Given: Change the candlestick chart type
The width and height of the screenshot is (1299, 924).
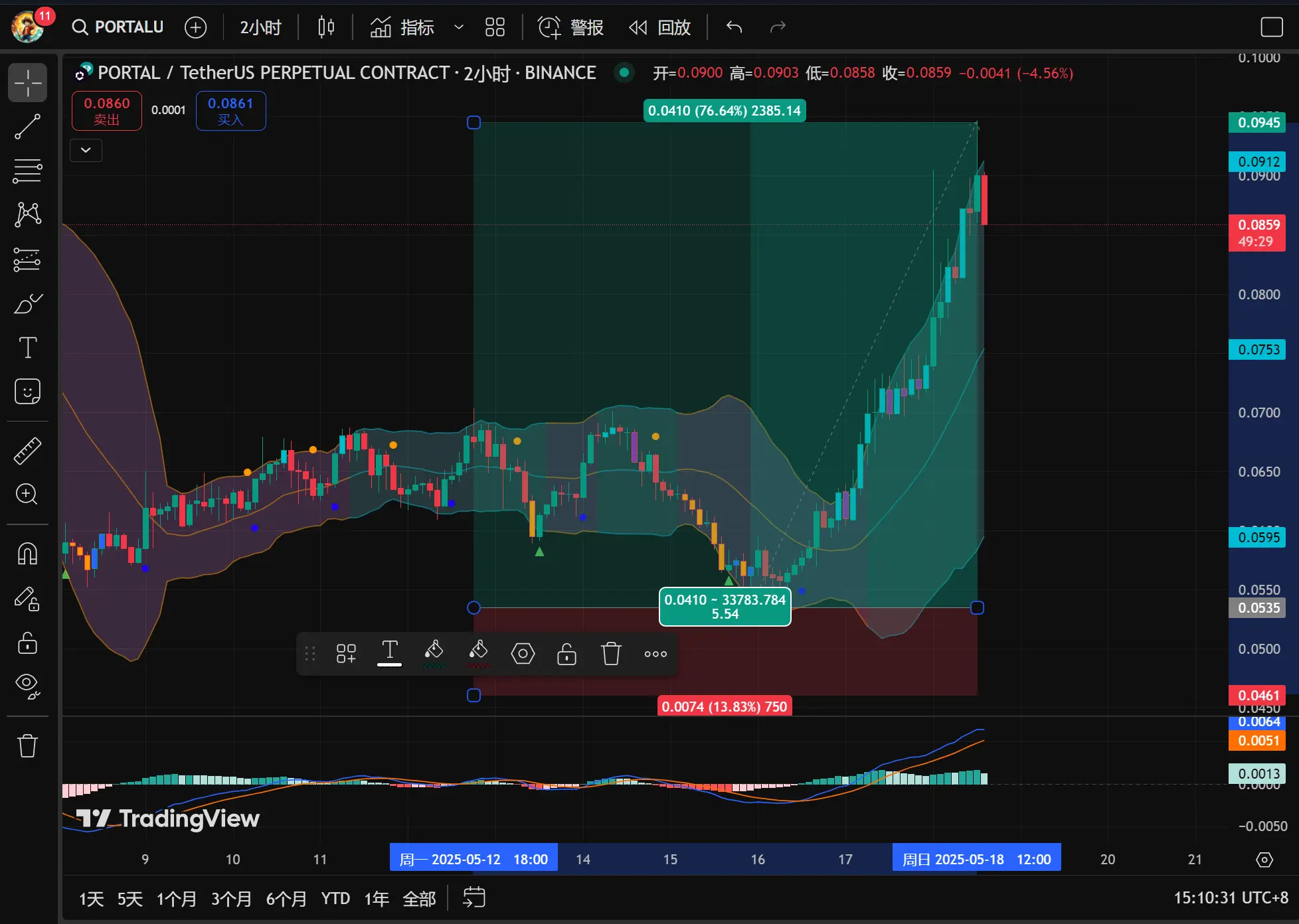Looking at the screenshot, I should (x=325, y=27).
